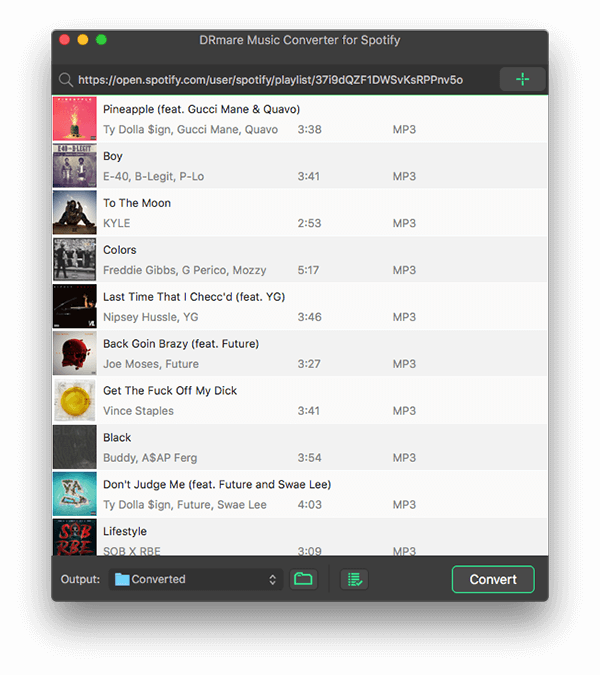Click the Back Goin Brazy album art
This screenshot has width=600, height=675.
[x=74, y=354]
